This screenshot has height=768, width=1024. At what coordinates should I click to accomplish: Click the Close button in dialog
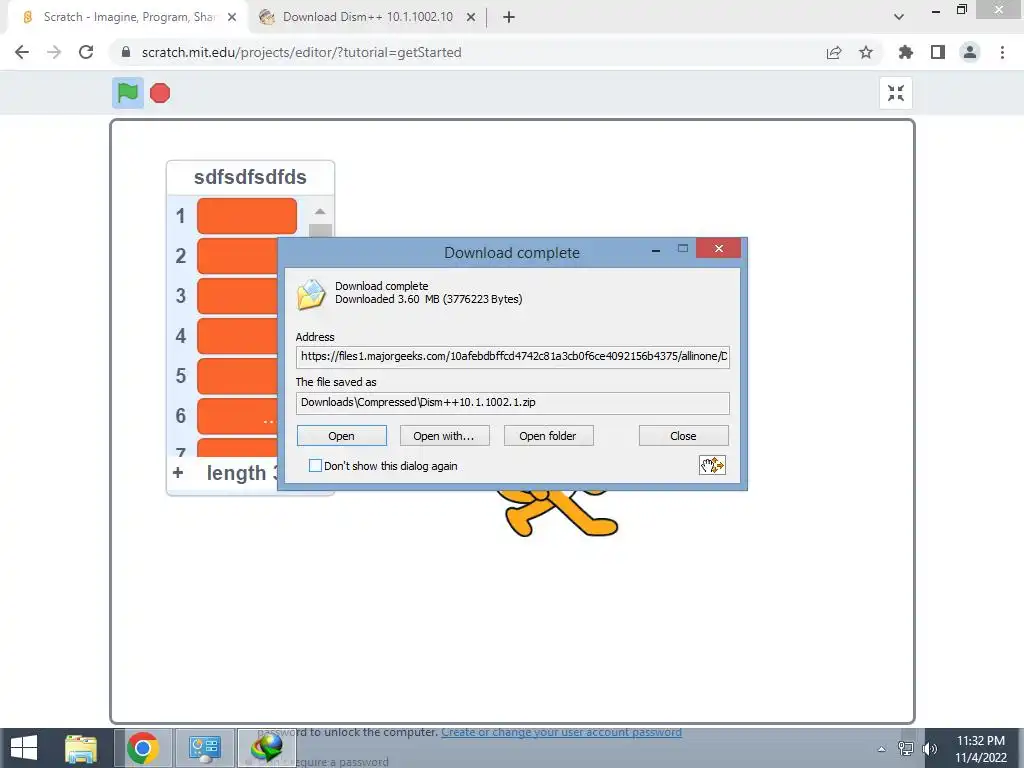tap(683, 436)
